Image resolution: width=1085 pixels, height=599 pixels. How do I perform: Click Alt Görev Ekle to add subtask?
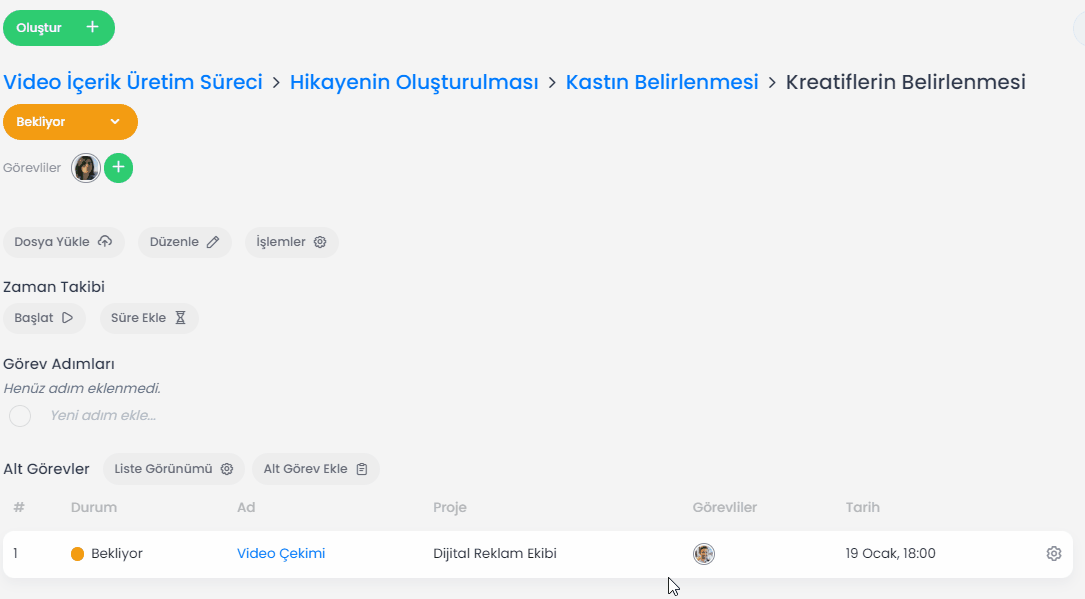315,469
